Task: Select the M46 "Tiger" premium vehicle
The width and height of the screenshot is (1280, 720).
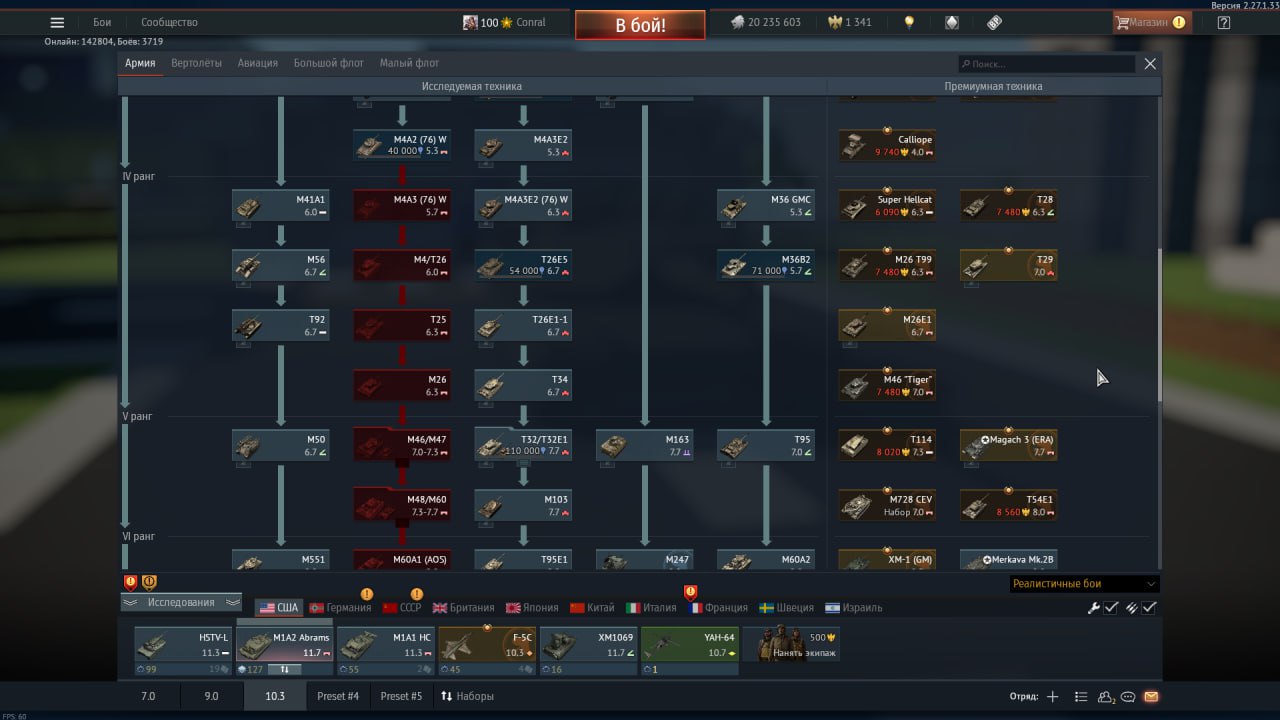Action: 887,386
